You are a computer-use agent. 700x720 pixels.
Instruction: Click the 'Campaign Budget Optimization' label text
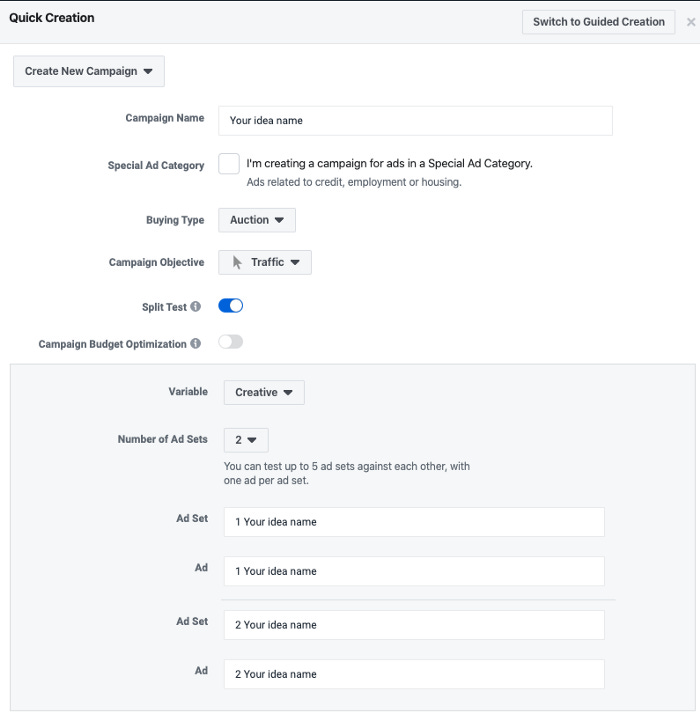113,344
